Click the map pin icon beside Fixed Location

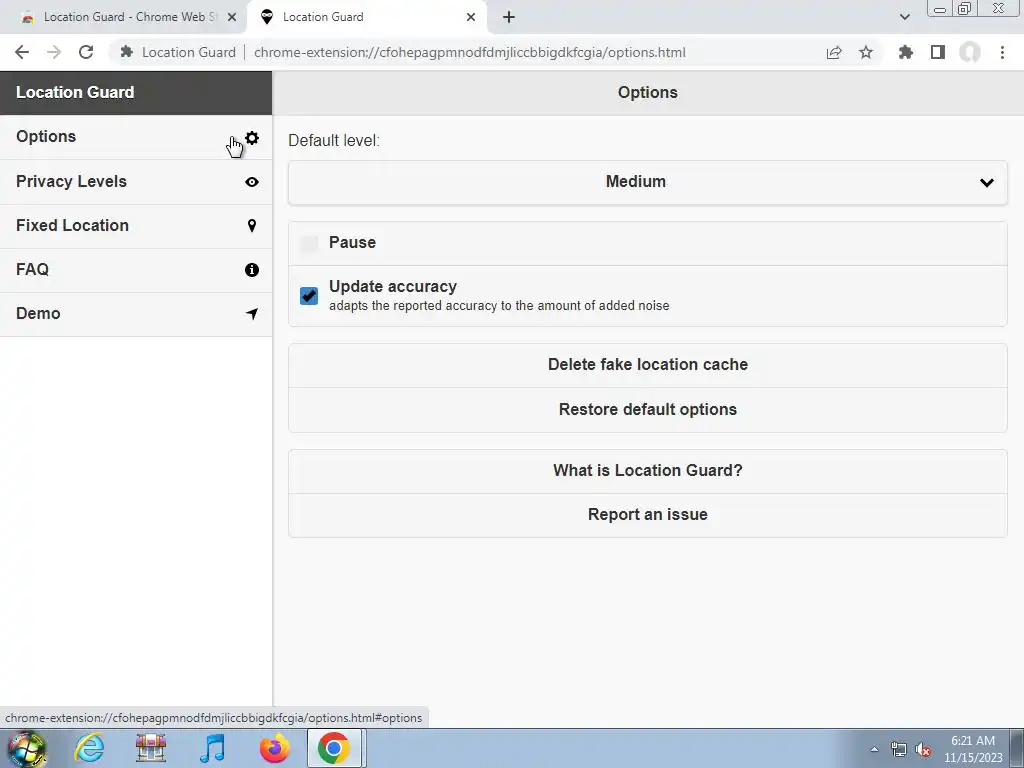point(251,226)
